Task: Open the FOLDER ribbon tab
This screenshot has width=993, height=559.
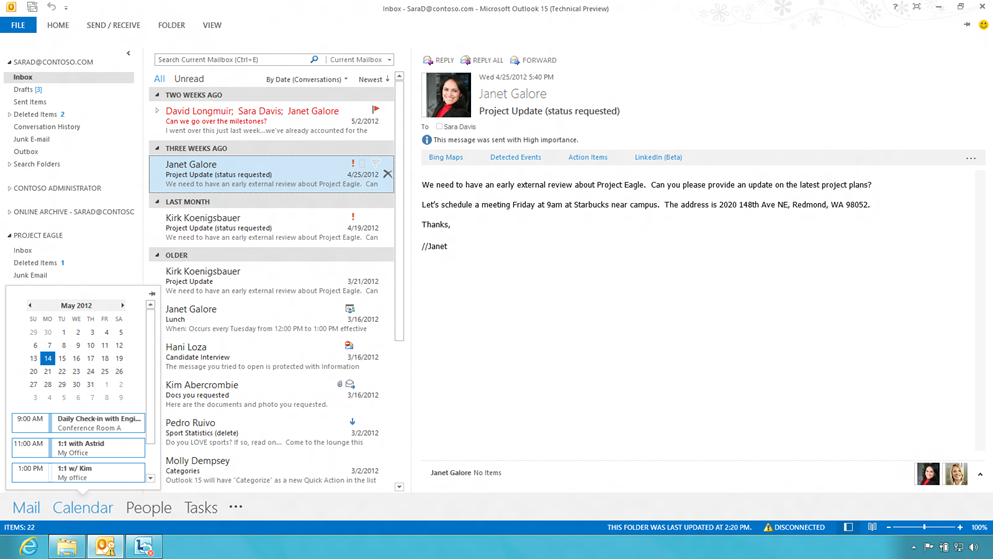Action: tap(172, 25)
